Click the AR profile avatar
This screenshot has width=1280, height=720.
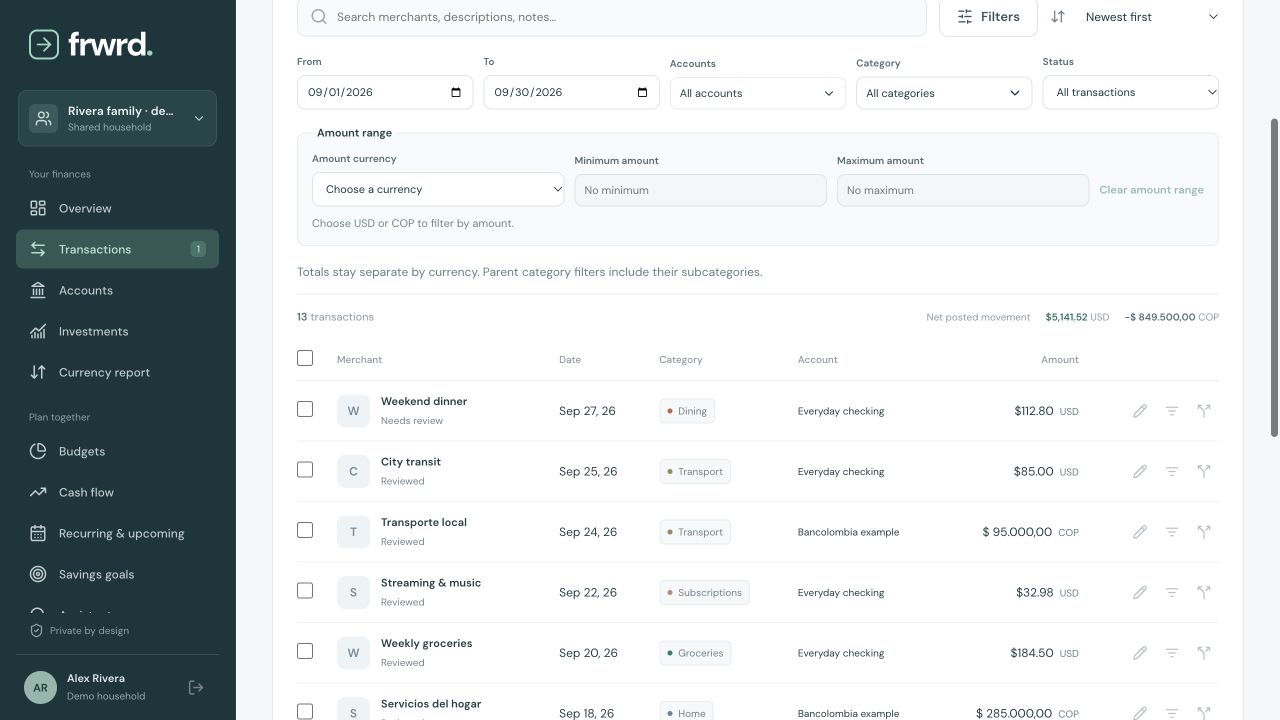40,687
